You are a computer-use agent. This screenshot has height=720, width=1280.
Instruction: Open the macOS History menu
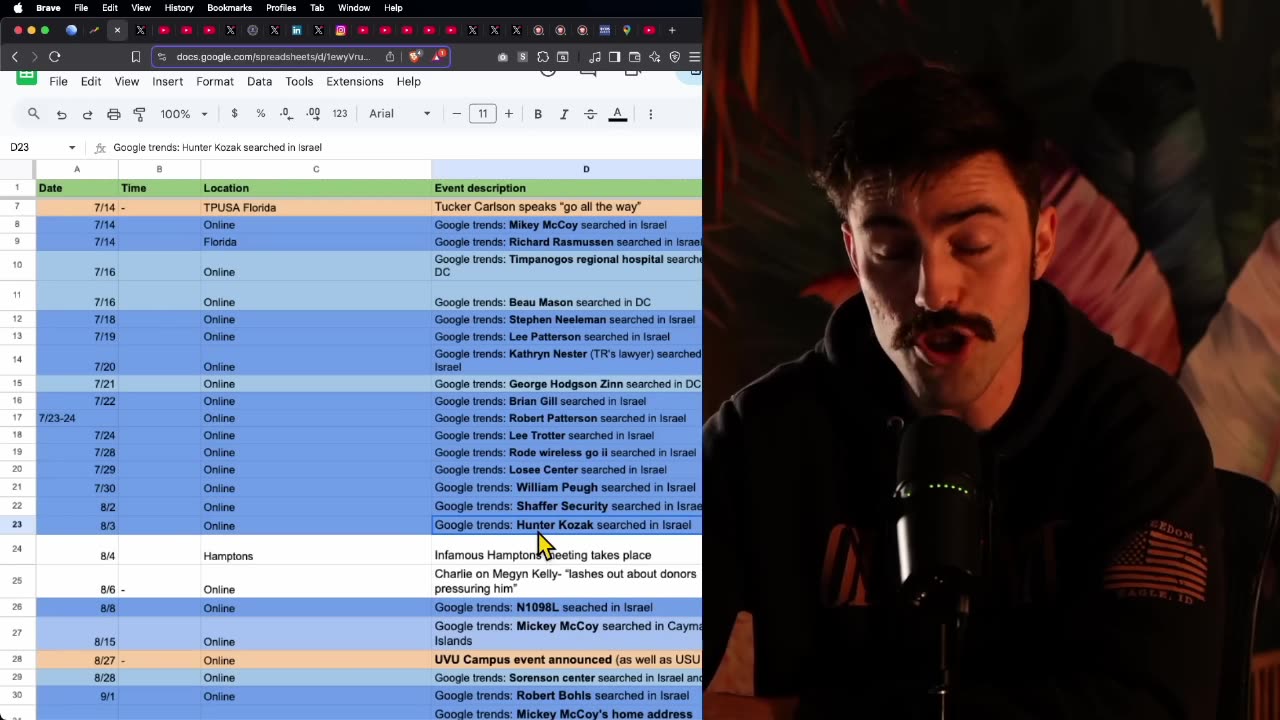tap(179, 8)
